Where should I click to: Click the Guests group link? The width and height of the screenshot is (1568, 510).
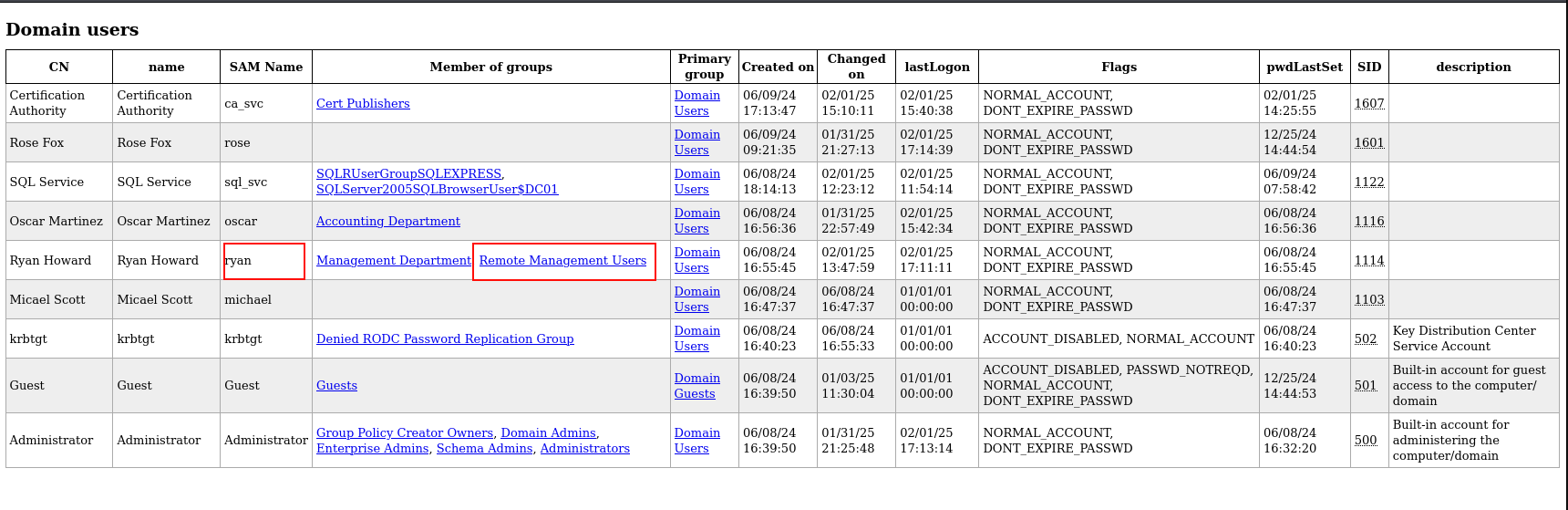click(x=336, y=385)
